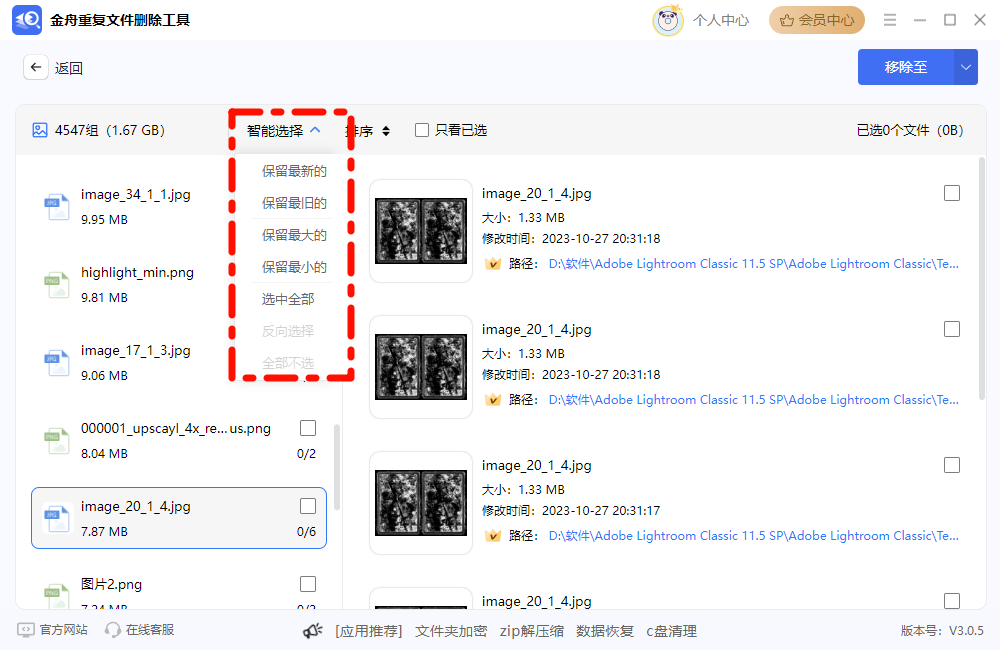Check the first image_20_1_4.jpg duplicate
The height and width of the screenshot is (650, 1000).
[952, 193]
